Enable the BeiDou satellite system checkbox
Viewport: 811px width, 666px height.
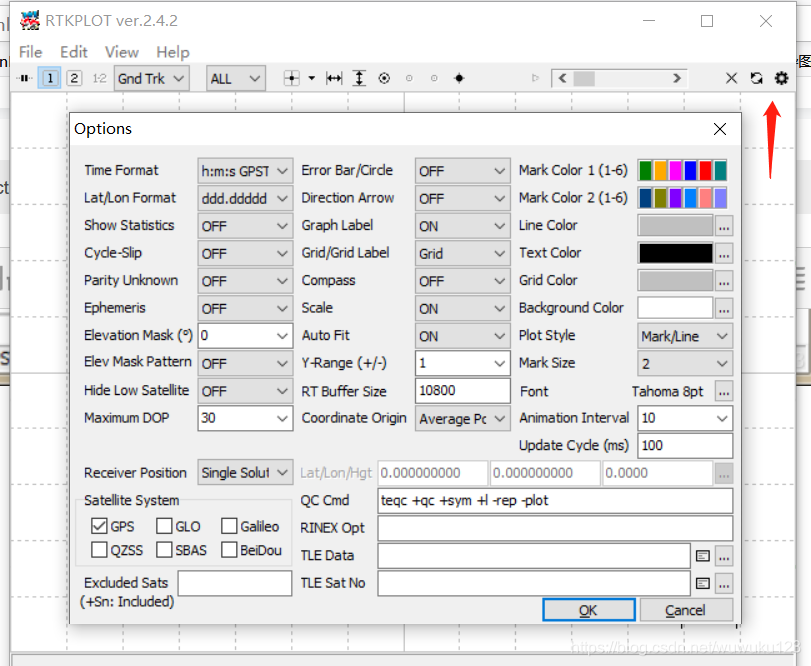pos(227,548)
